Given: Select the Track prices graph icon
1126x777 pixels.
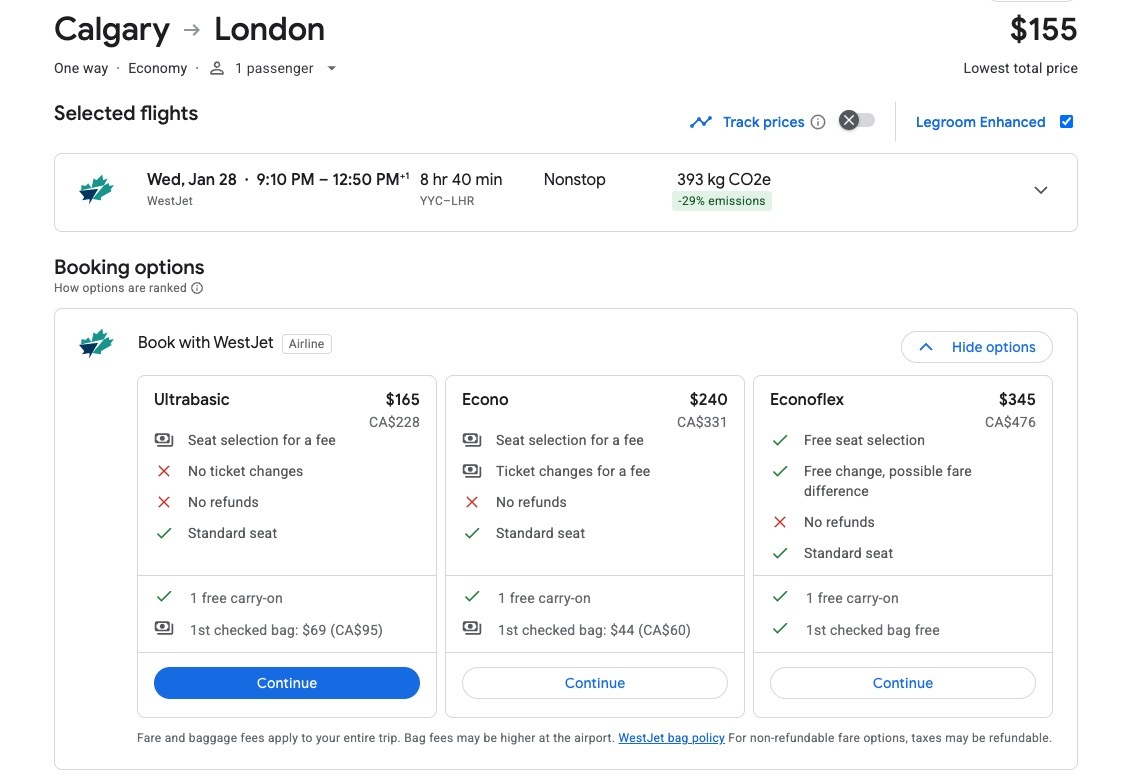Looking at the screenshot, I should click(701, 121).
